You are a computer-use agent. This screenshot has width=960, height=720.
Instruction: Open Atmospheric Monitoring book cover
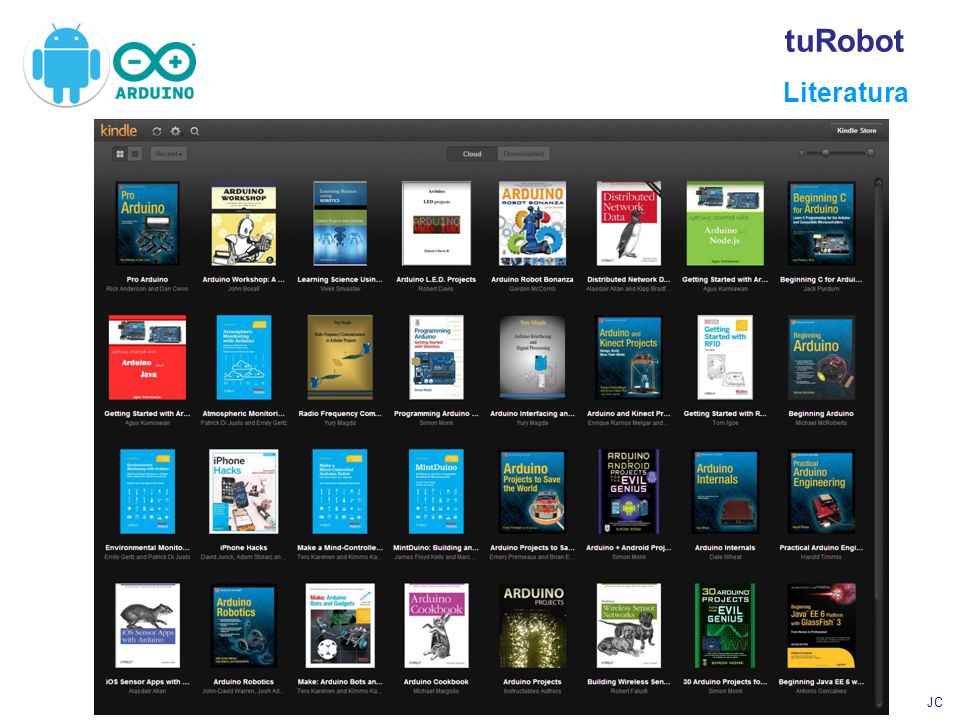[244, 358]
